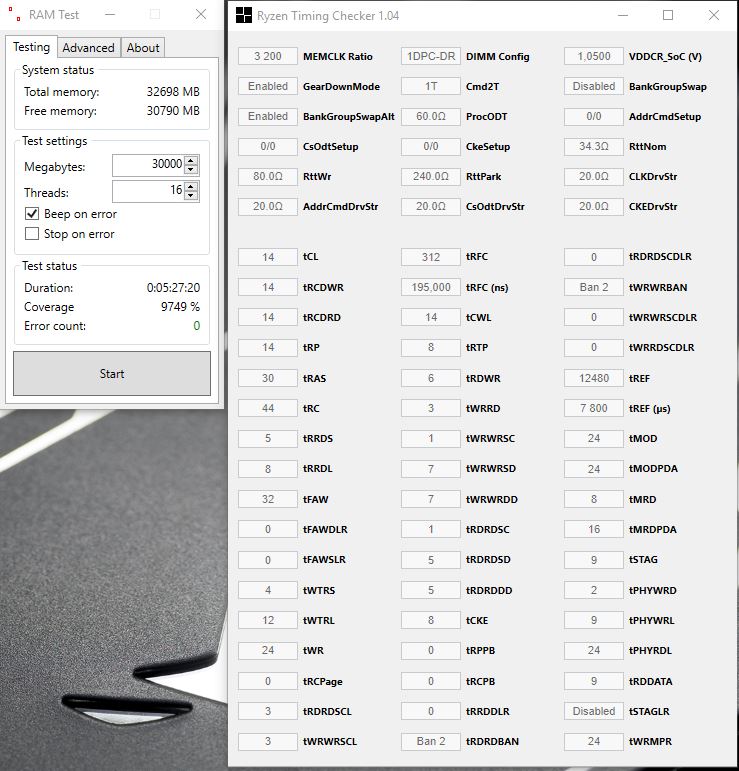739x771 pixels.
Task: Click the Cmd2T value 1T
Action: (431, 87)
